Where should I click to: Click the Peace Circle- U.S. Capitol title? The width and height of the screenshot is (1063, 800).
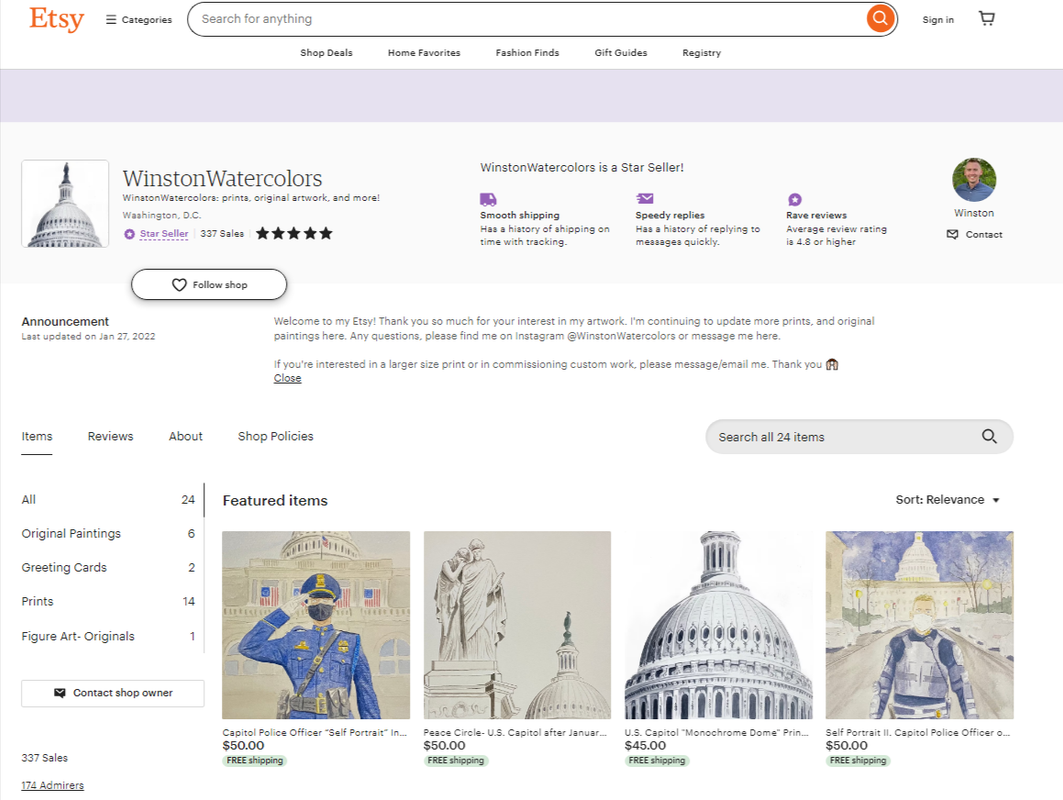pos(515,732)
